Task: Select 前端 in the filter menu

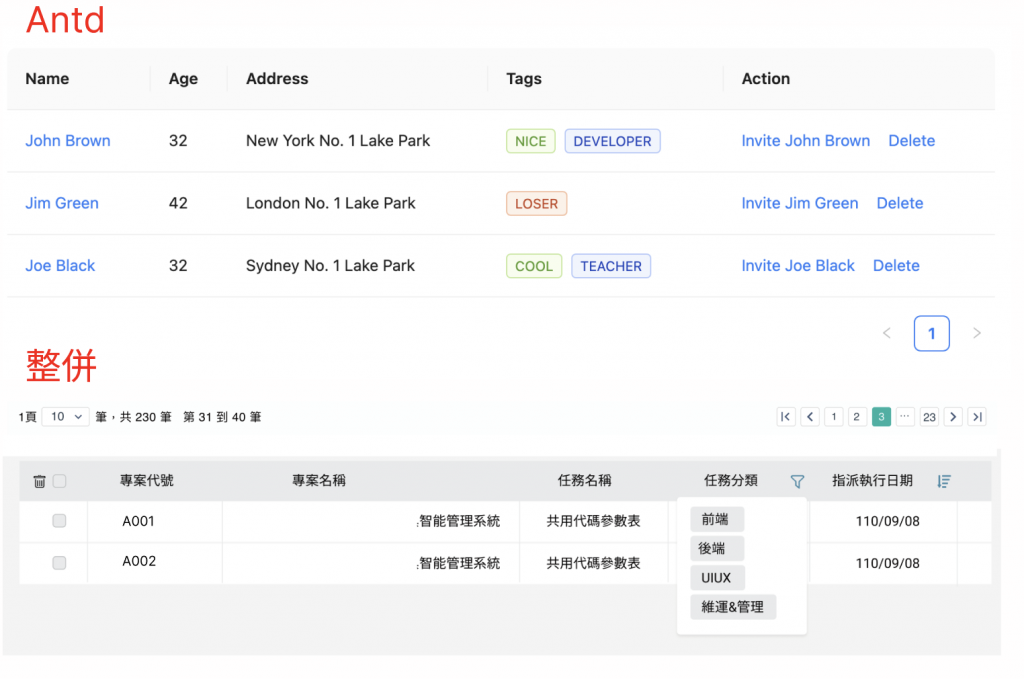Action: 716,519
